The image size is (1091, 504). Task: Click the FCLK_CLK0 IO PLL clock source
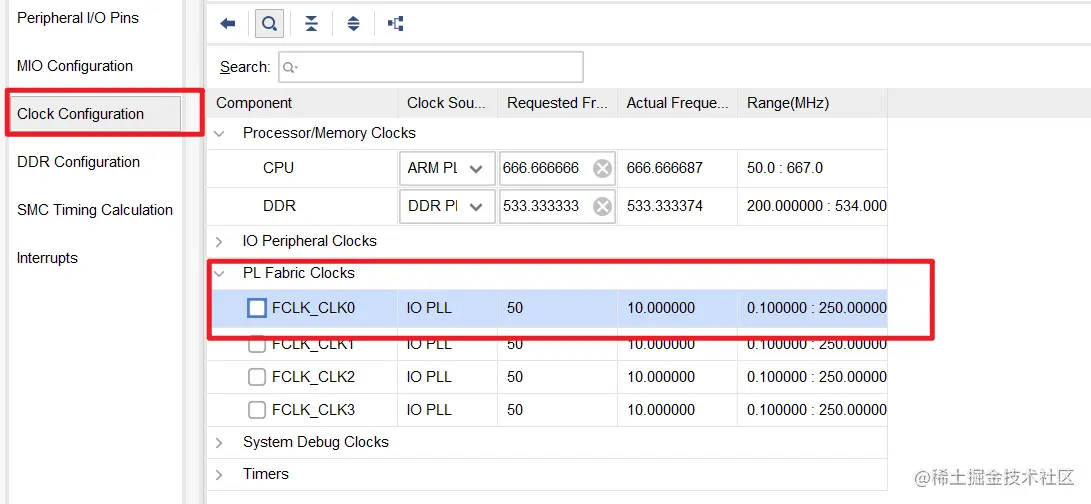(429, 308)
